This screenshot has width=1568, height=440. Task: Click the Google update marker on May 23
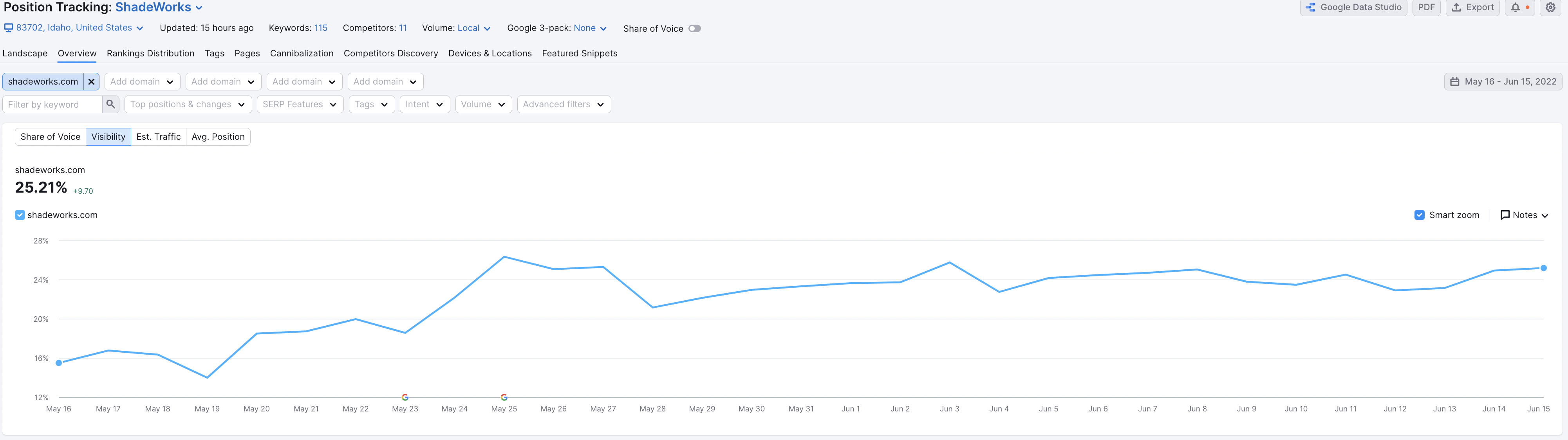(x=405, y=397)
